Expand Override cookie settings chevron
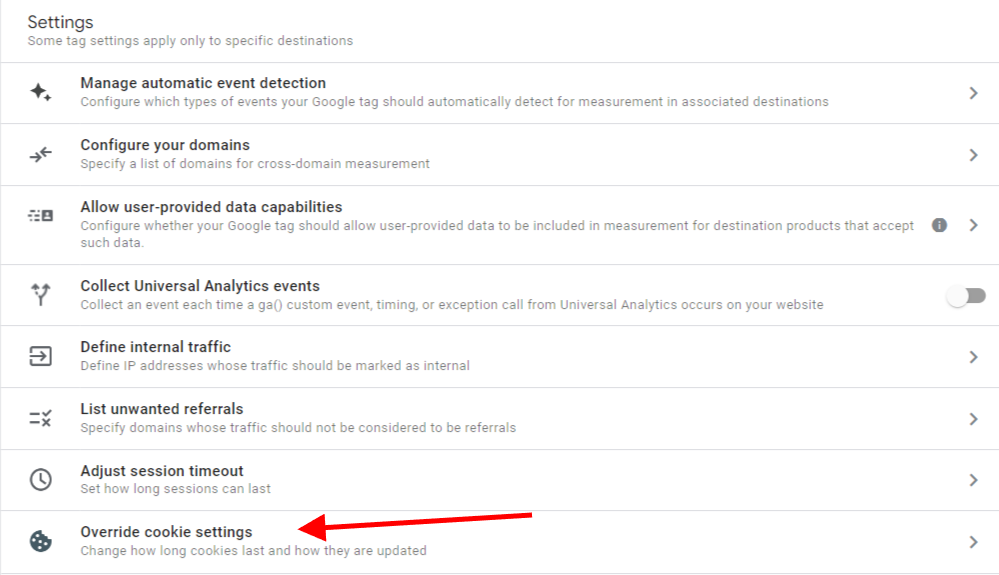The width and height of the screenshot is (999, 575). click(974, 542)
